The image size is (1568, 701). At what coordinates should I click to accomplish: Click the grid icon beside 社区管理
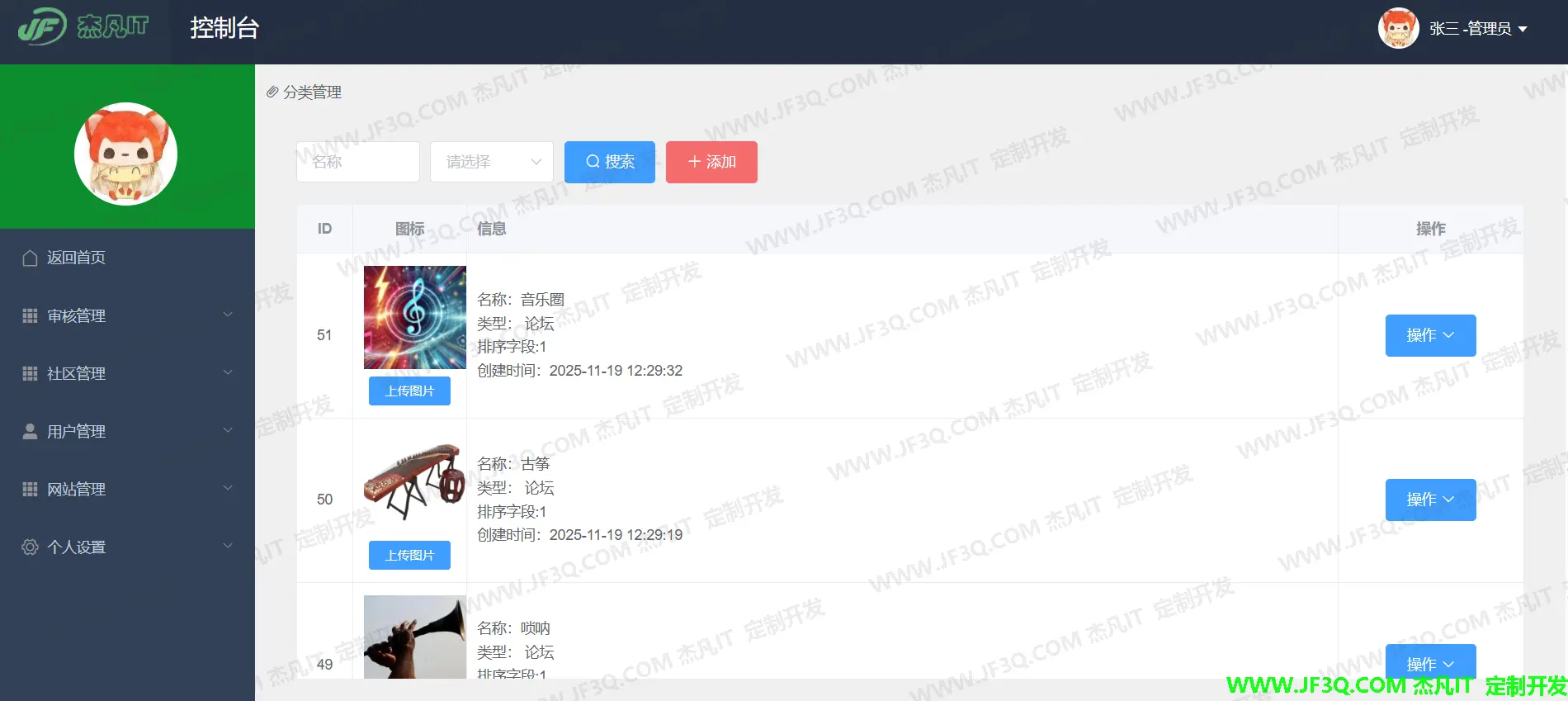tap(30, 374)
